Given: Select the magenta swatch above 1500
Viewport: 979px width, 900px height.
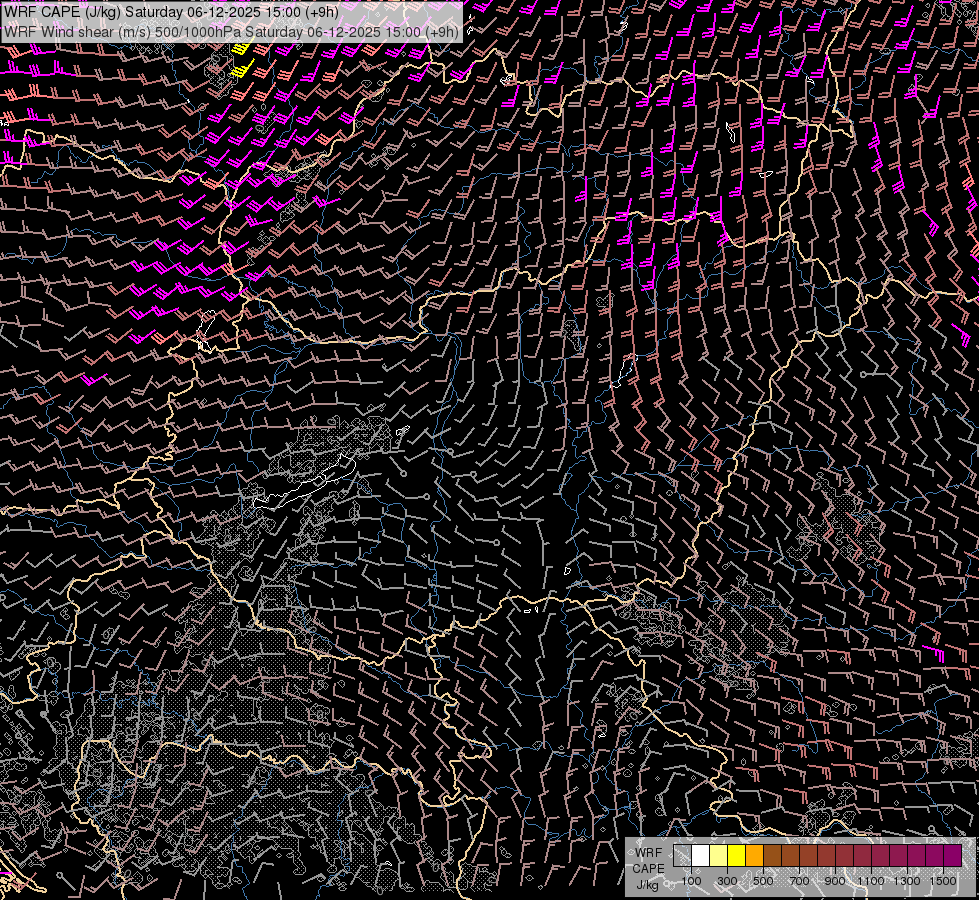Looking at the screenshot, I should click(x=952, y=856).
